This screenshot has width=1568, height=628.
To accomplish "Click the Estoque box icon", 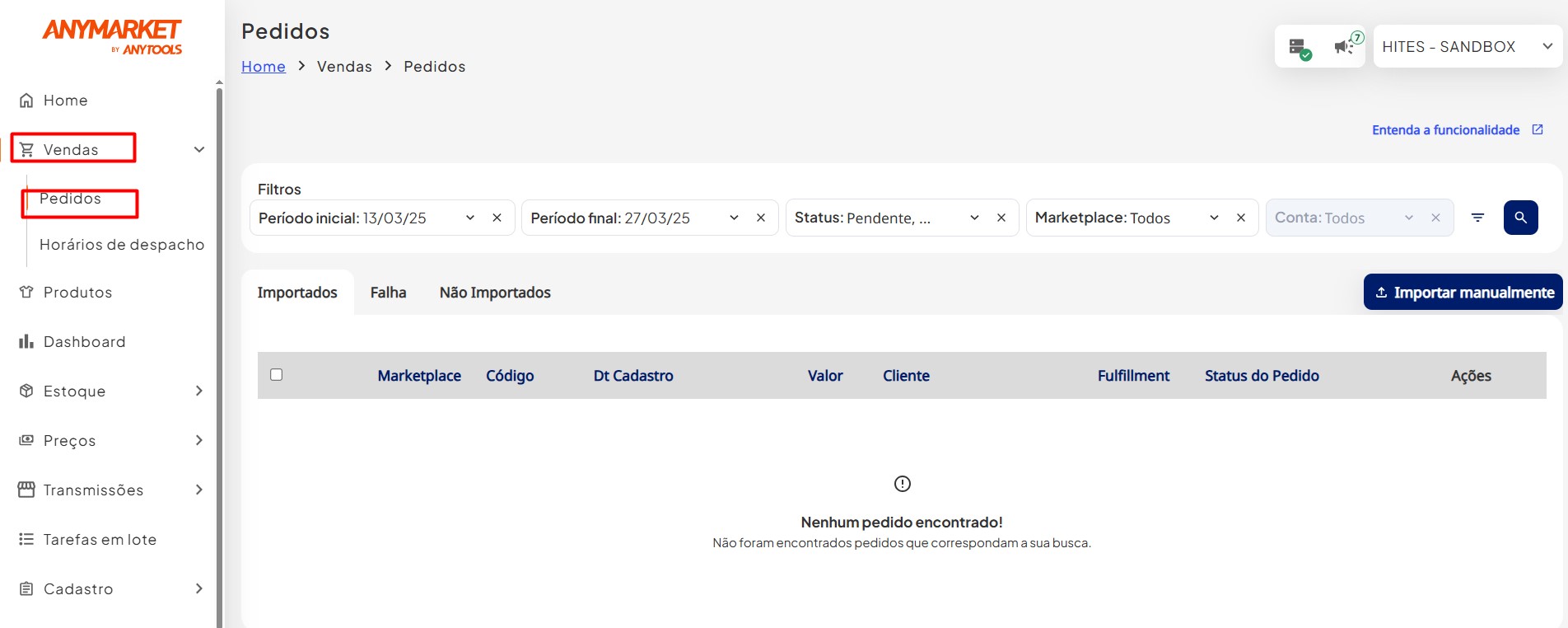I will pos(26,391).
